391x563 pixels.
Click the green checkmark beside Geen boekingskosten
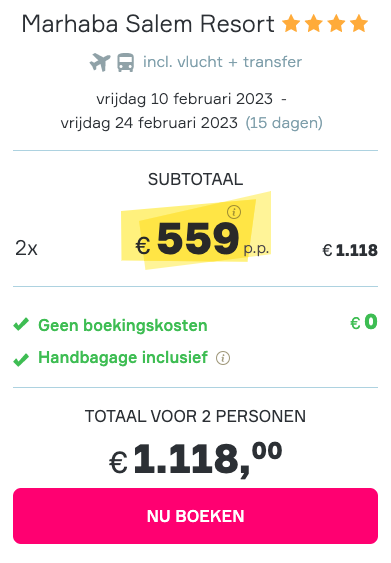(21, 325)
